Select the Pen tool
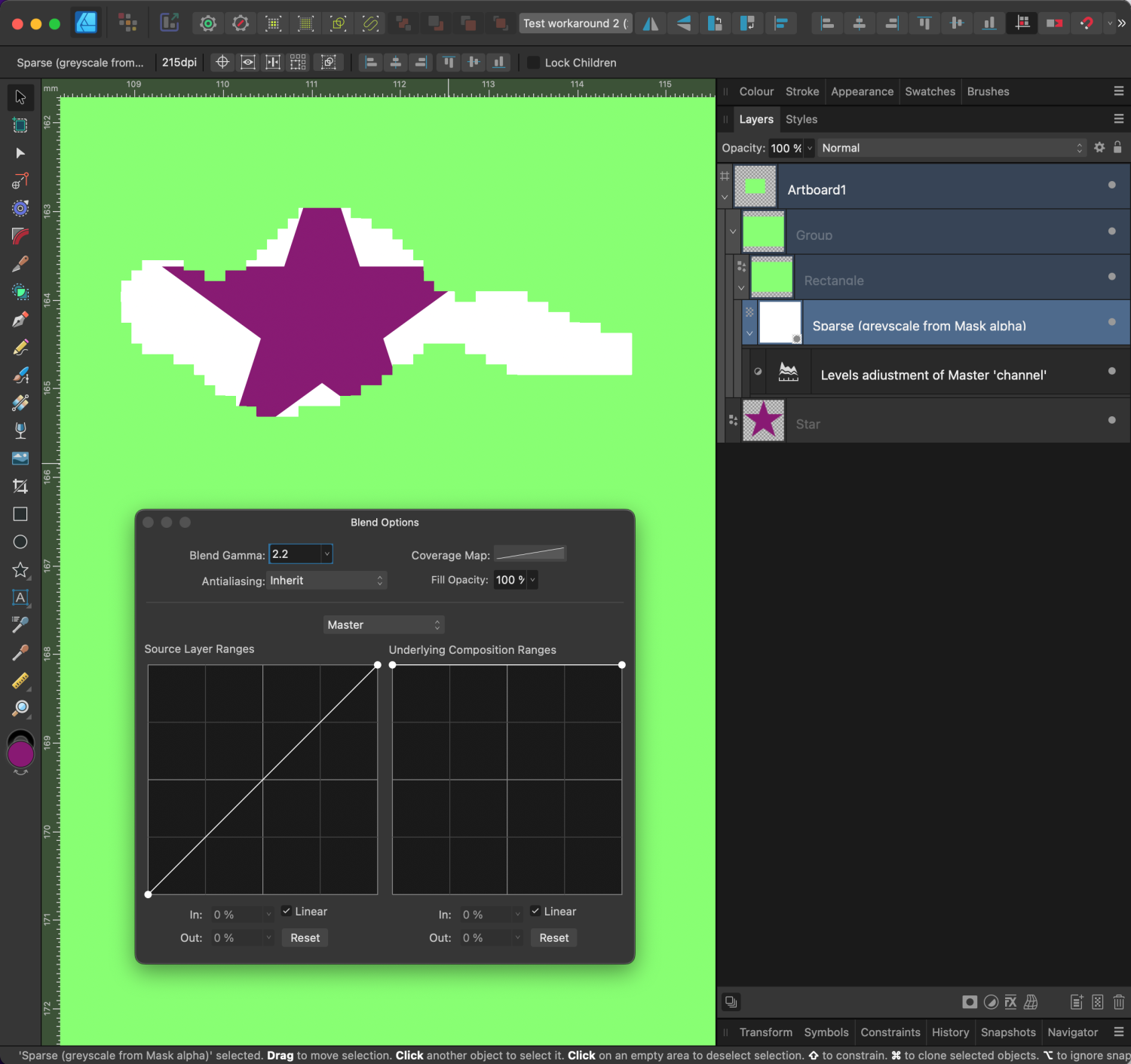This screenshot has height=1064, width=1131. click(20, 319)
